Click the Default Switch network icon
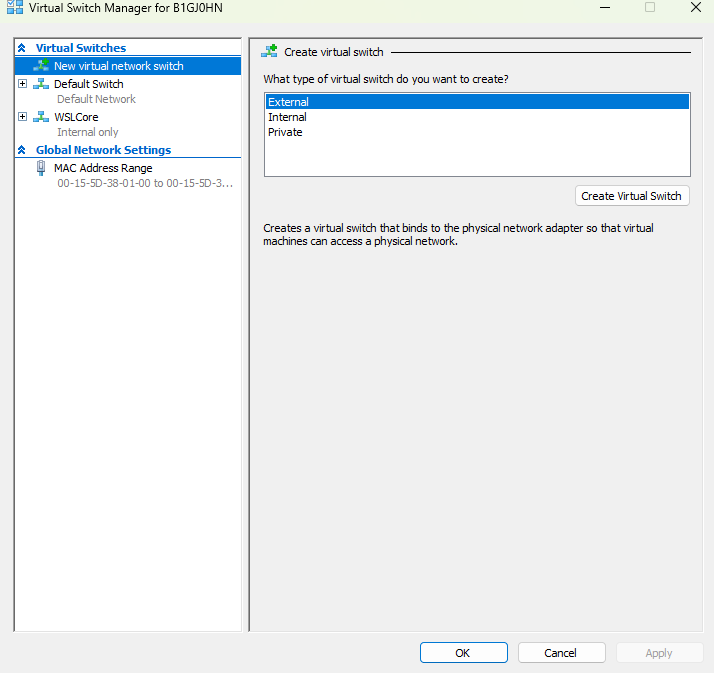 click(41, 84)
